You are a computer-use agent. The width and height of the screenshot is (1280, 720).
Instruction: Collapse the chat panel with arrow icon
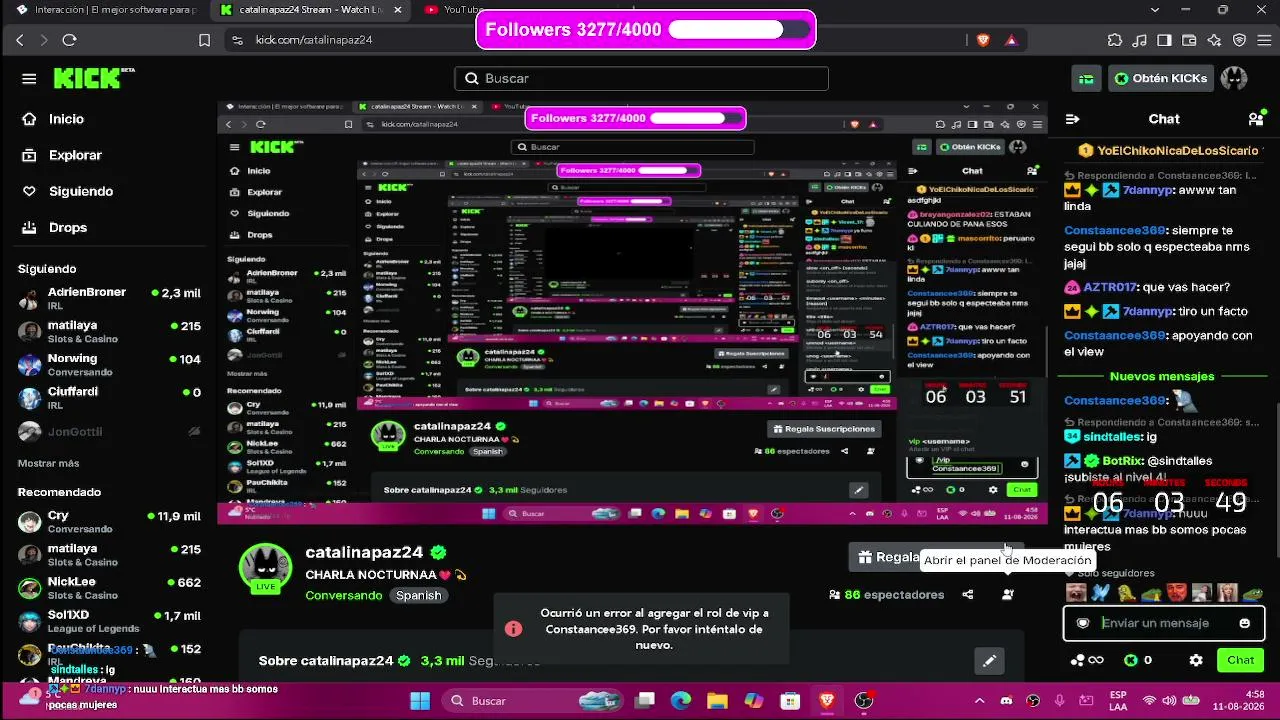pyautogui.click(x=1073, y=119)
